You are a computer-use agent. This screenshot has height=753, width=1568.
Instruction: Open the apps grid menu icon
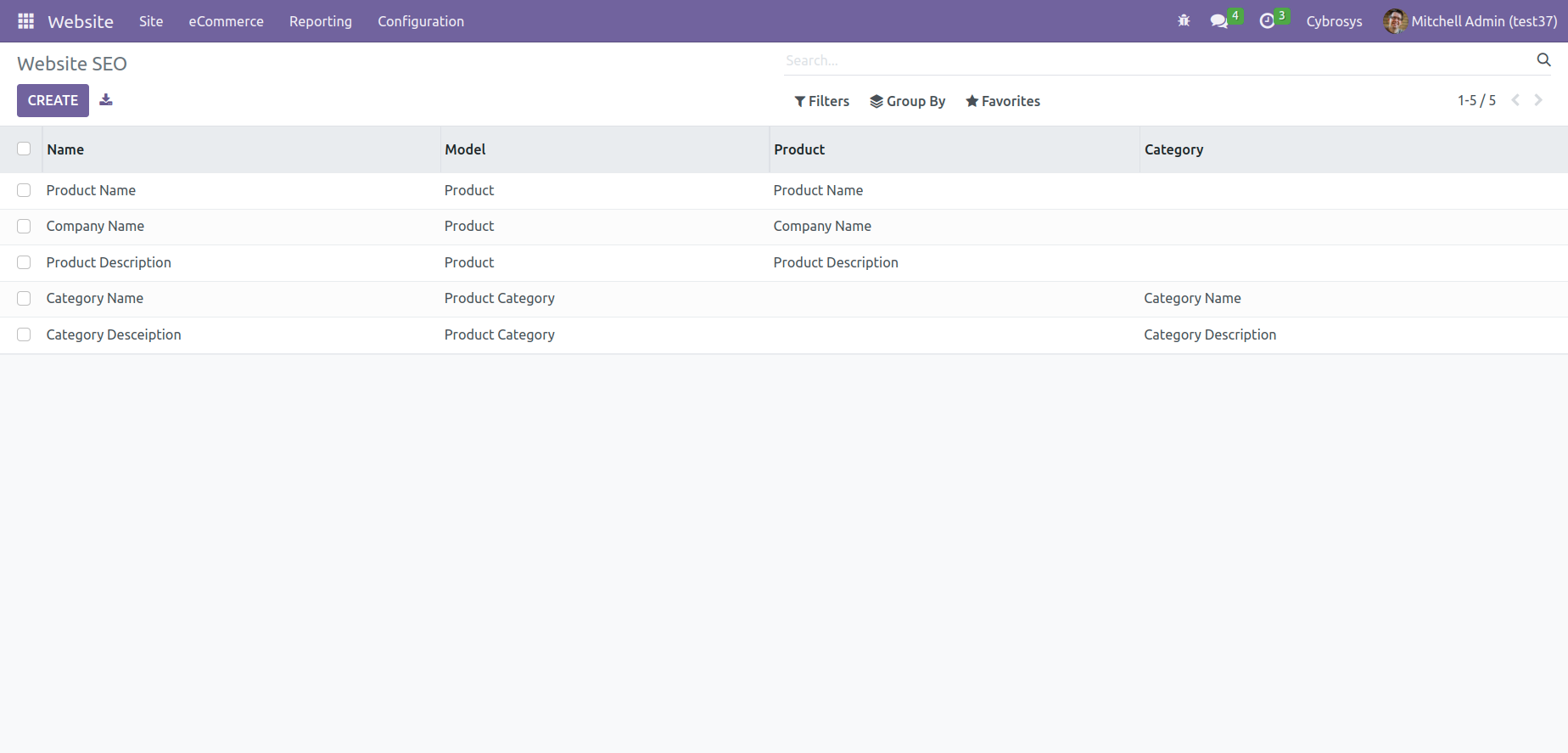[26, 21]
